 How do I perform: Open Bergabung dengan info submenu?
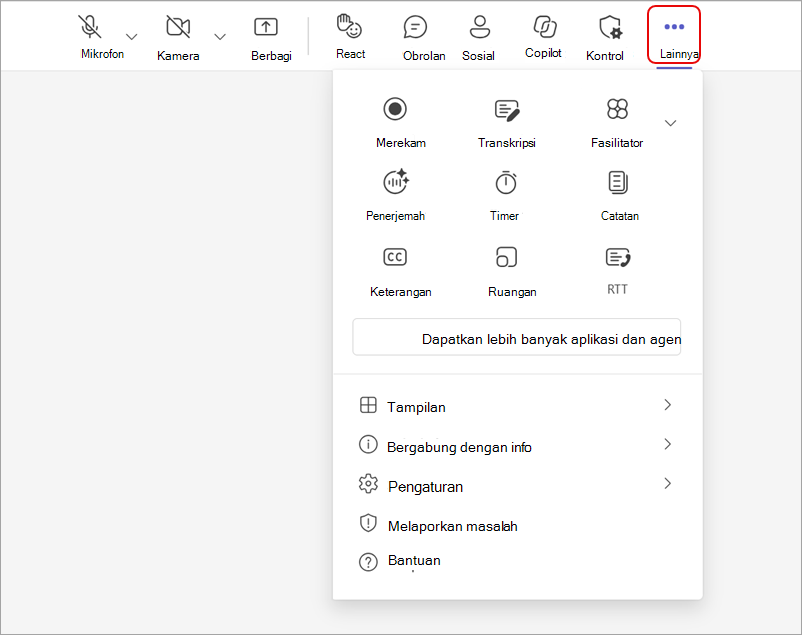pos(517,446)
